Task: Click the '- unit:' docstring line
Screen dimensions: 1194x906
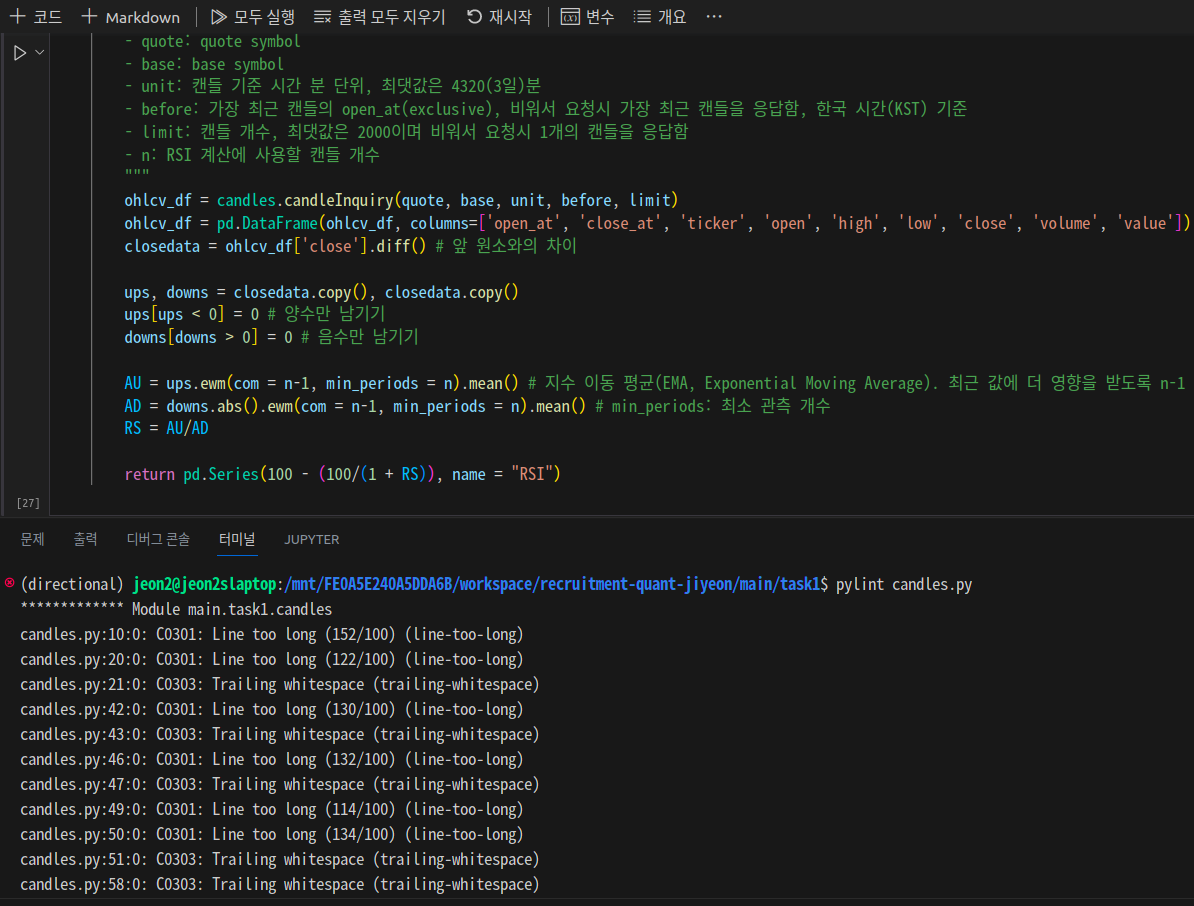Action: click(x=332, y=86)
